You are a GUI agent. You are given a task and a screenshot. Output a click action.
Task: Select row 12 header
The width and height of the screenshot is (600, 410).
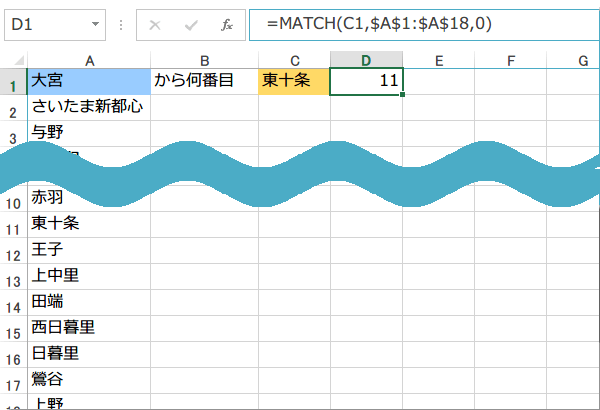click(13, 251)
